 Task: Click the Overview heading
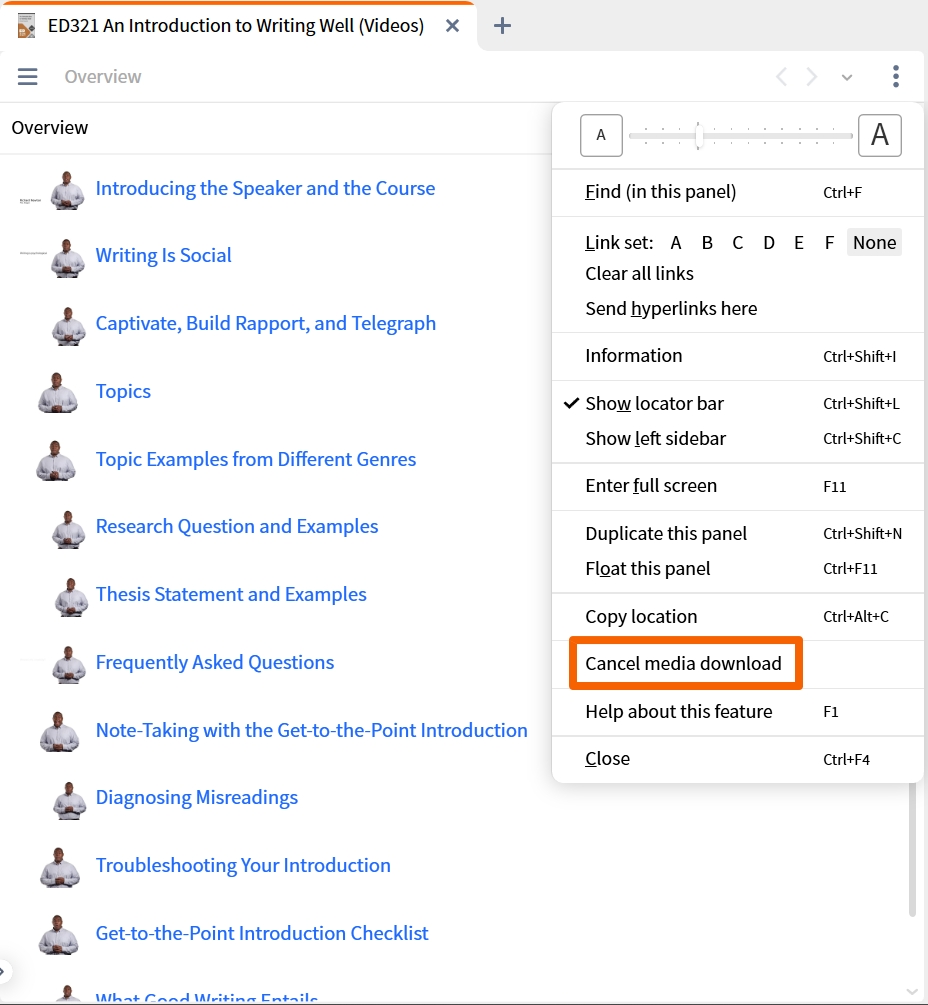coord(50,128)
